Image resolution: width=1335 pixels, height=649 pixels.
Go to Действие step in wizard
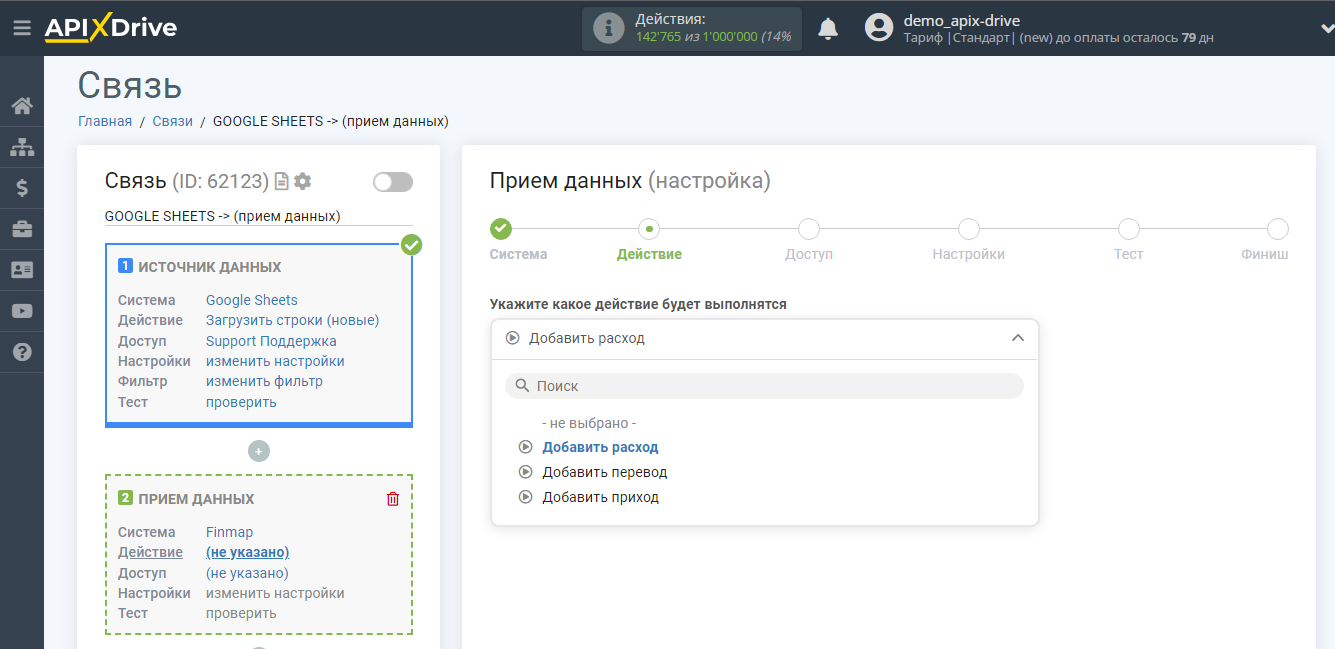(649, 229)
